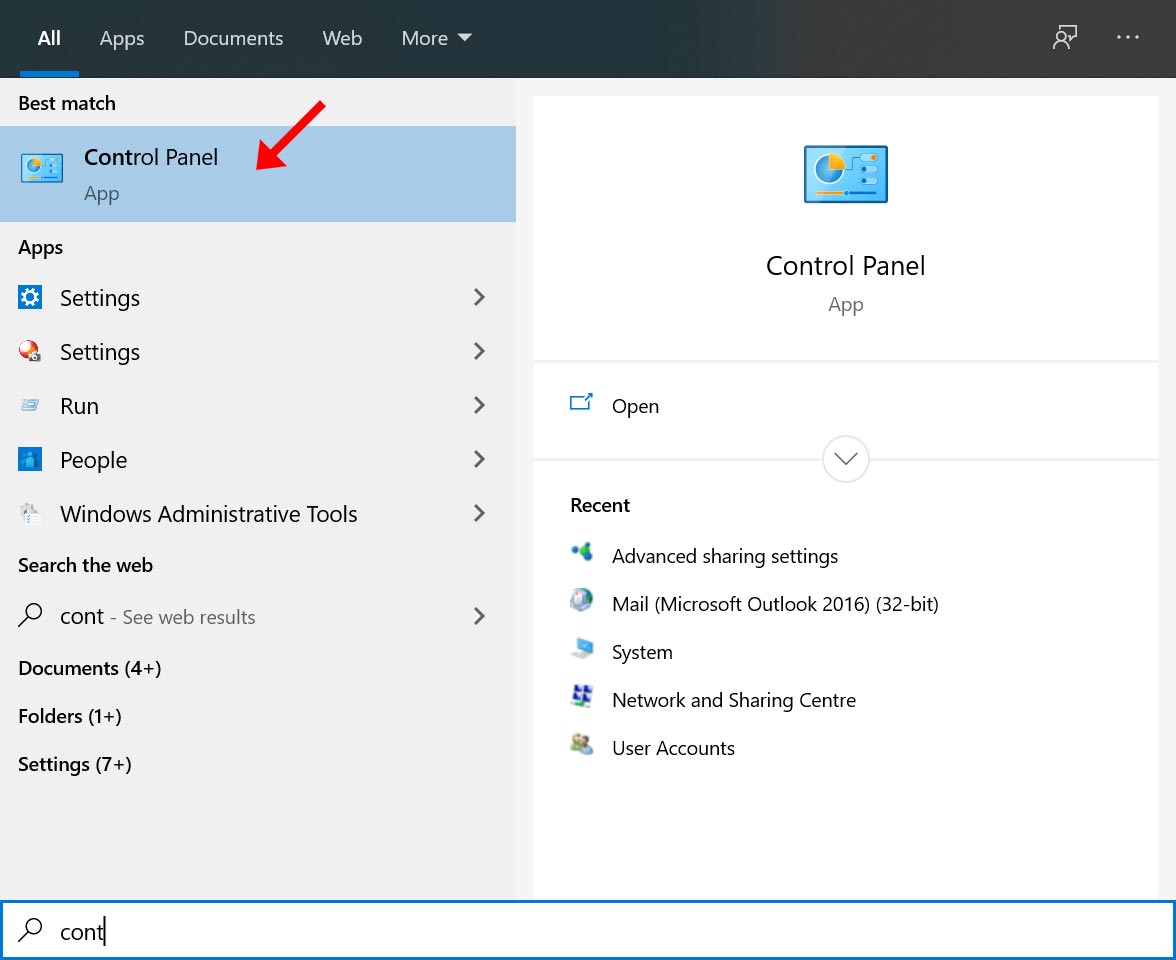Click the Windows Administrative Tools icon
The width and height of the screenshot is (1176, 960).
[30, 514]
